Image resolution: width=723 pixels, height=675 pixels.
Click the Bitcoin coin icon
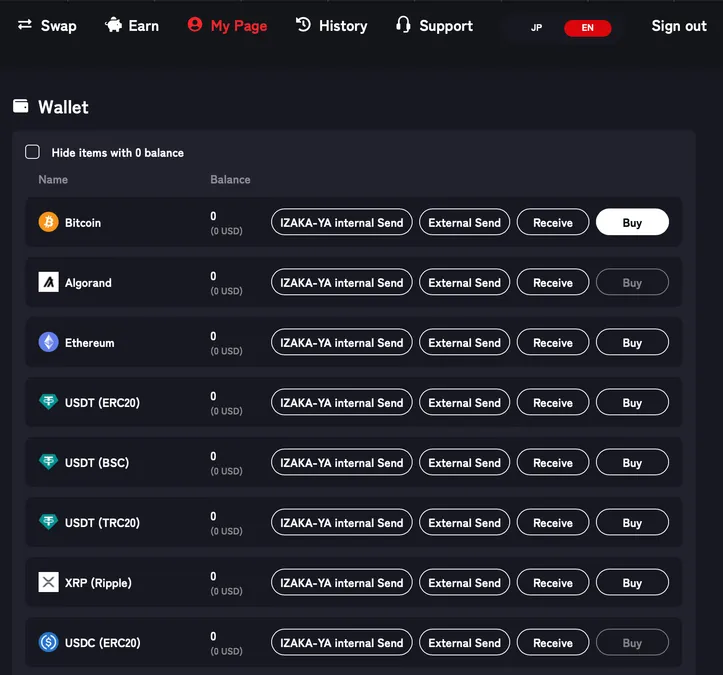click(48, 222)
